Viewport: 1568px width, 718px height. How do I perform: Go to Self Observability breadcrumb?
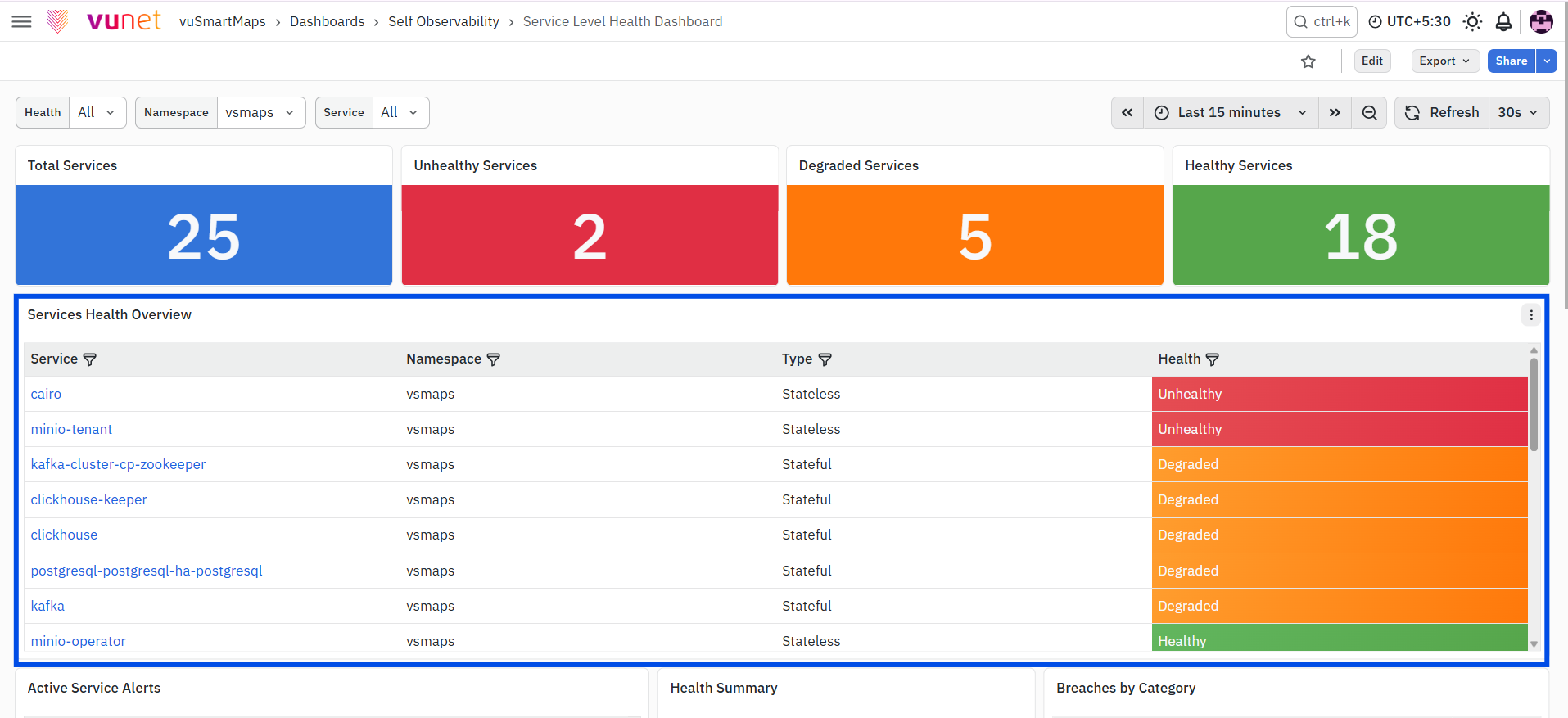click(444, 22)
